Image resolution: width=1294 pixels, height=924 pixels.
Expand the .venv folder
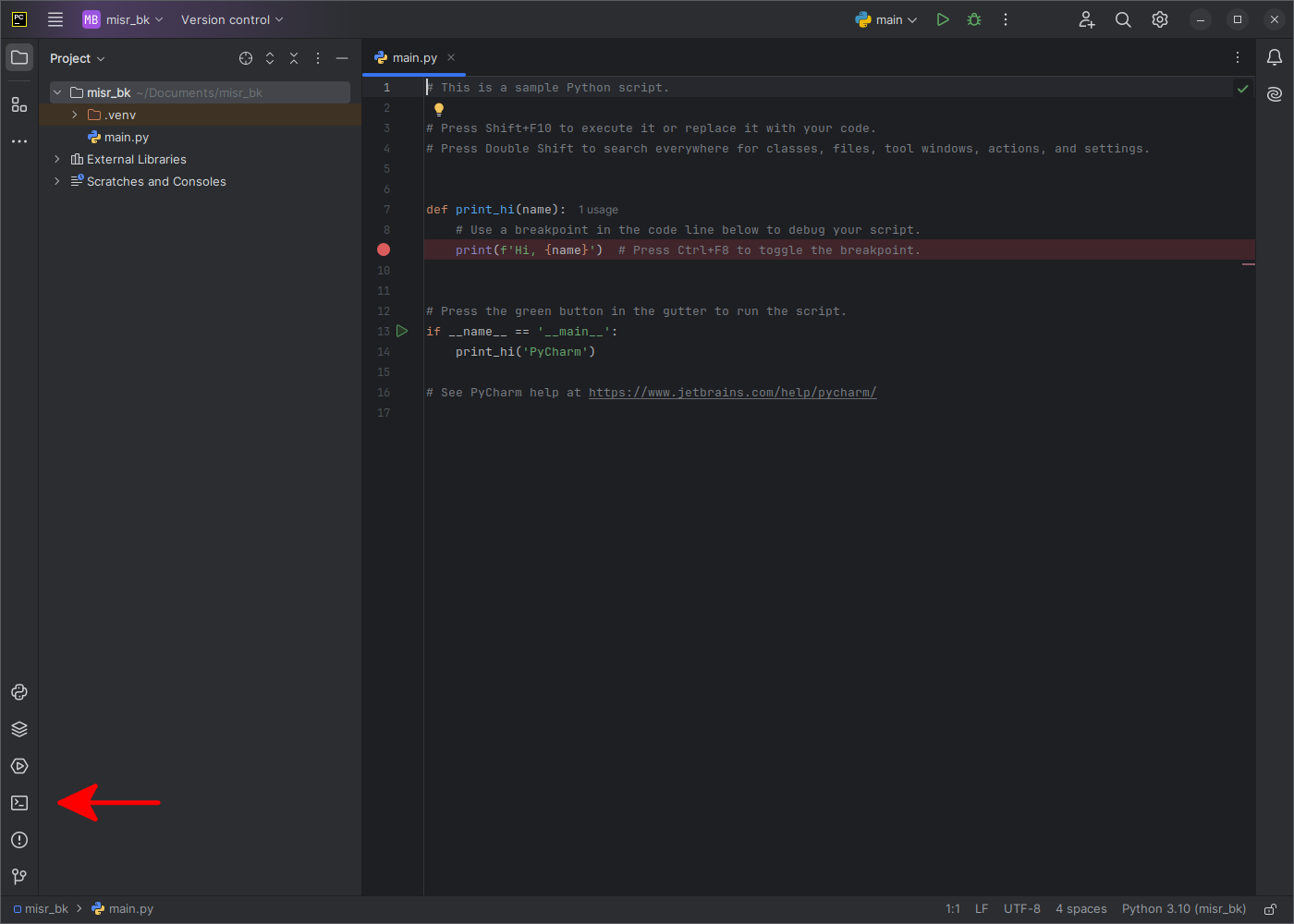(x=73, y=114)
